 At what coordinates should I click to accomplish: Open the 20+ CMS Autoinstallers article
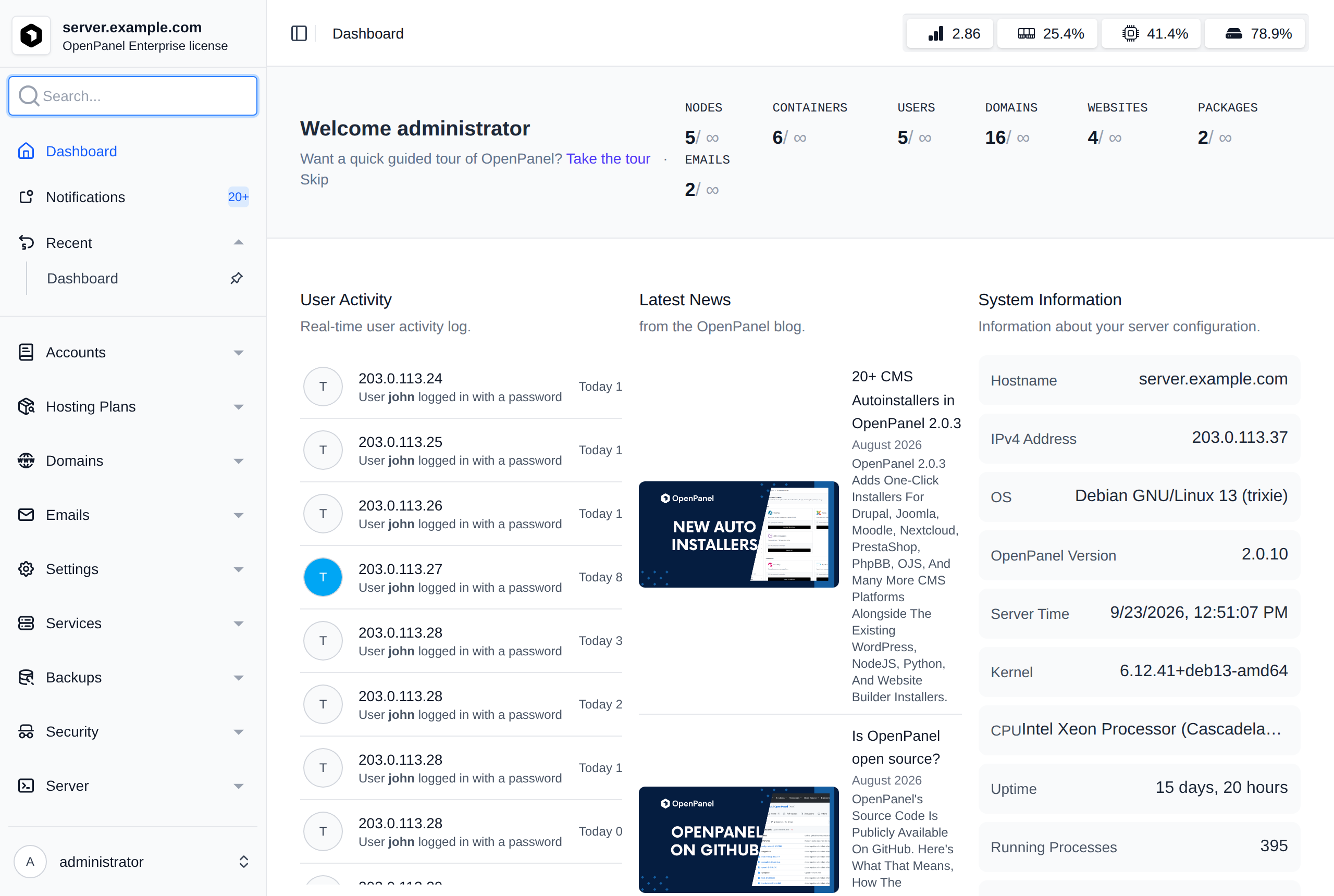(906, 400)
